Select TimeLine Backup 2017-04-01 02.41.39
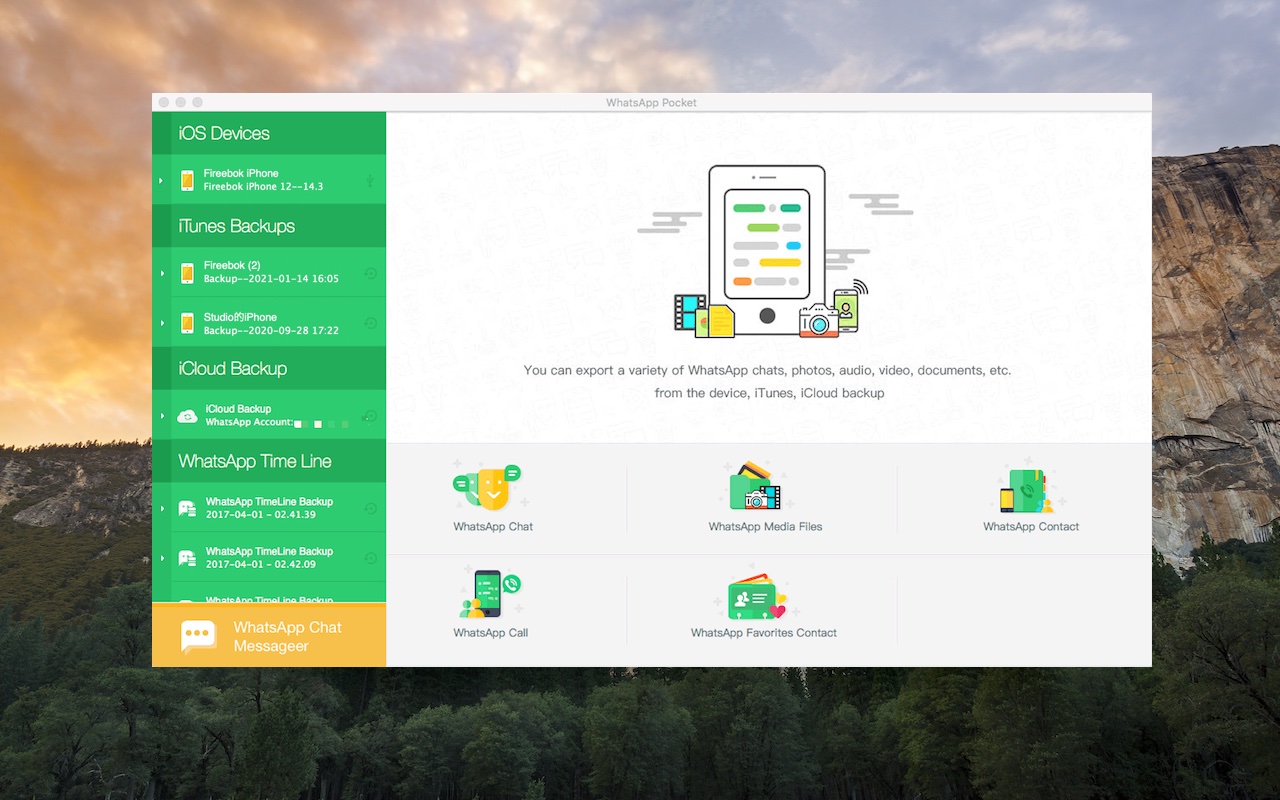Viewport: 1280px width, 800px height. click(268, 508)
